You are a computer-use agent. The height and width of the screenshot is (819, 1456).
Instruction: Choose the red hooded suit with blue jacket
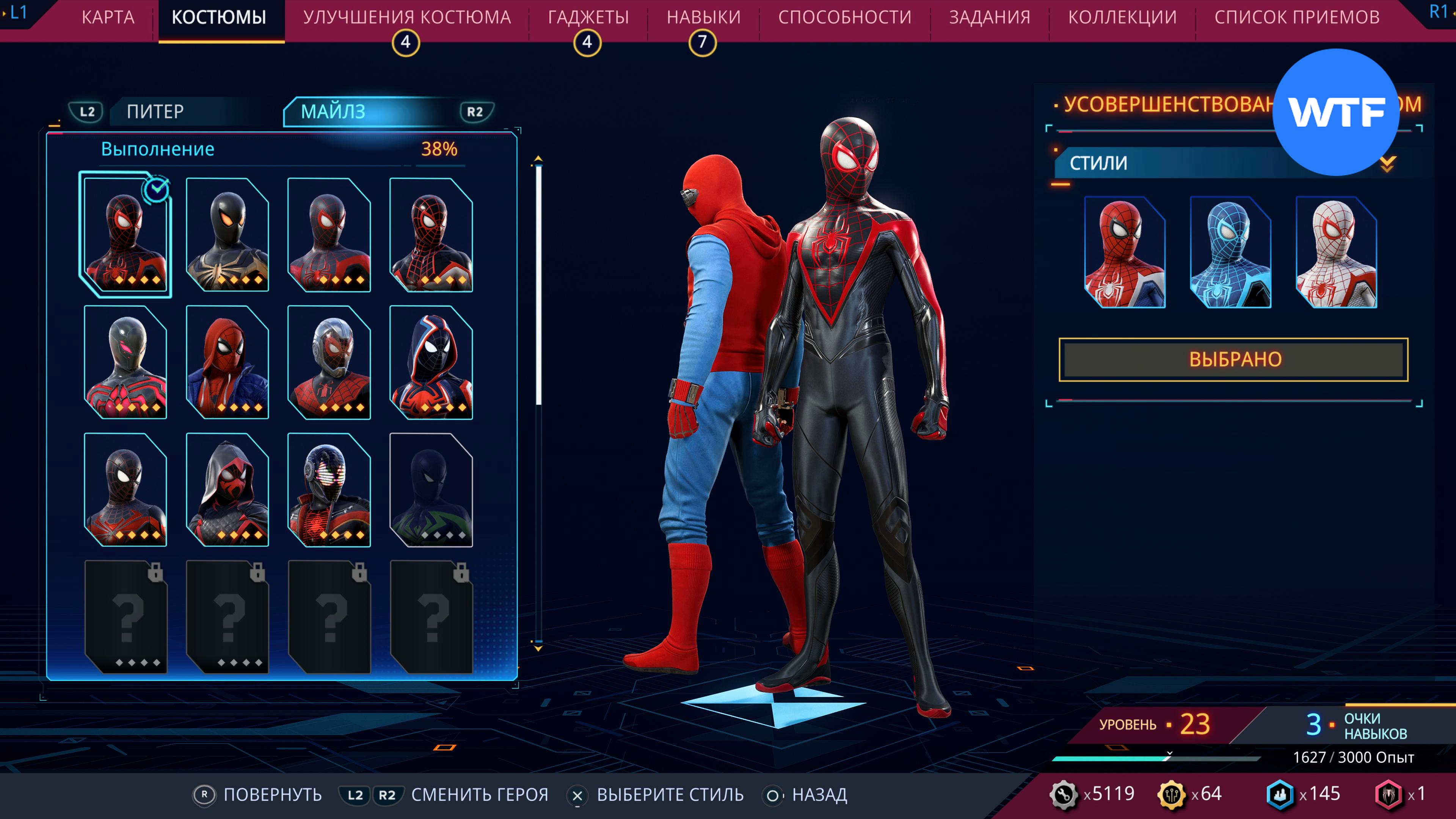click(227, 362)
